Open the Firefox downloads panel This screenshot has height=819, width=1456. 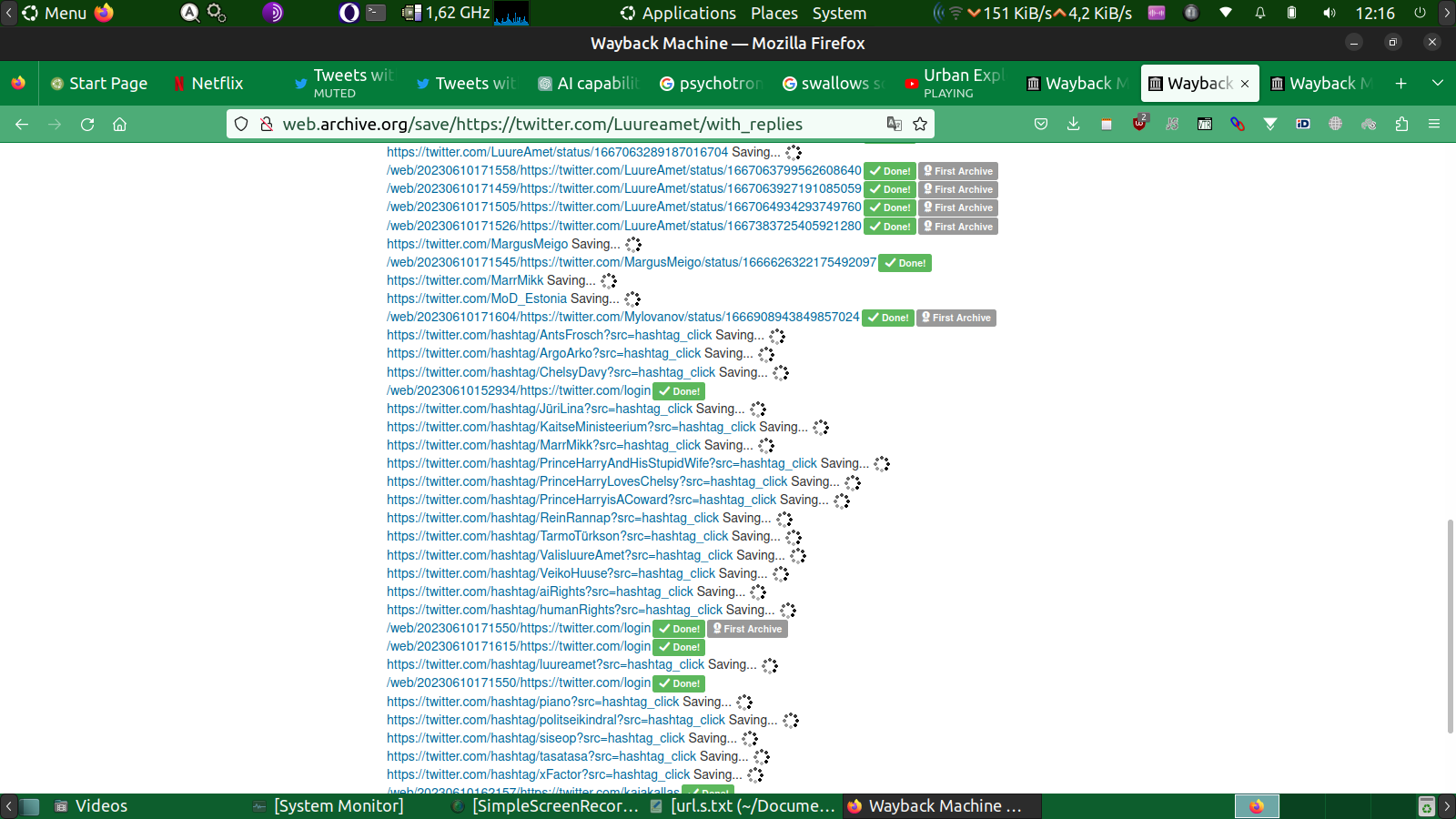click(x=1074, y=125)
